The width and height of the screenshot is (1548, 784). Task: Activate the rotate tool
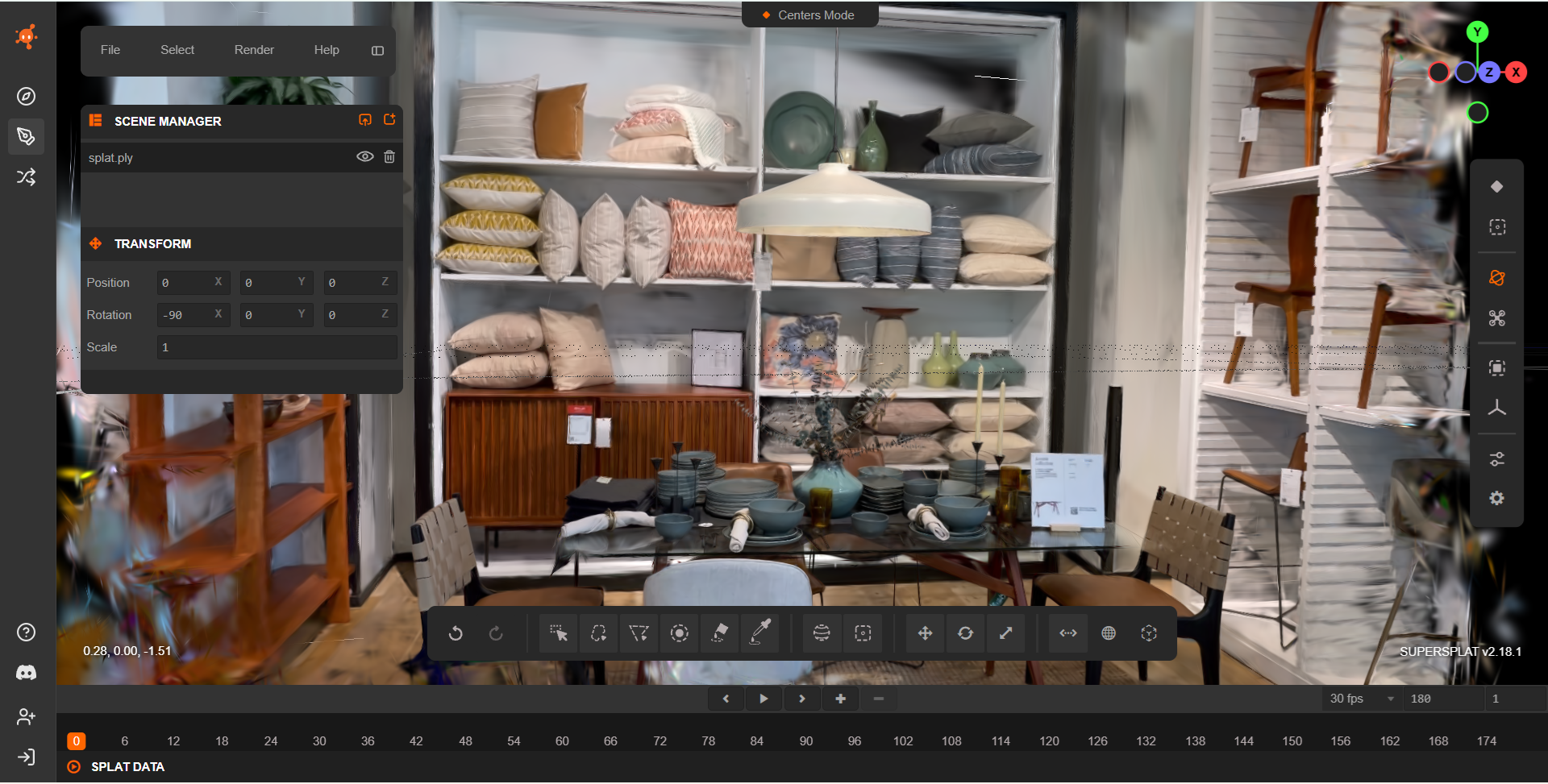[965, 634]
